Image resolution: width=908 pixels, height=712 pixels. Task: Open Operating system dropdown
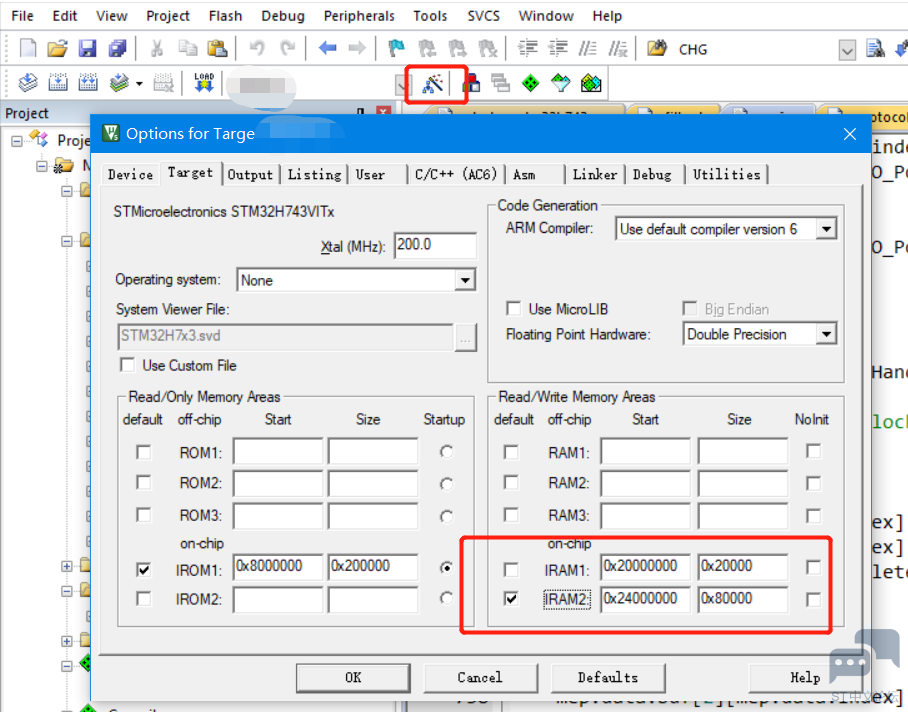(465, 281)
